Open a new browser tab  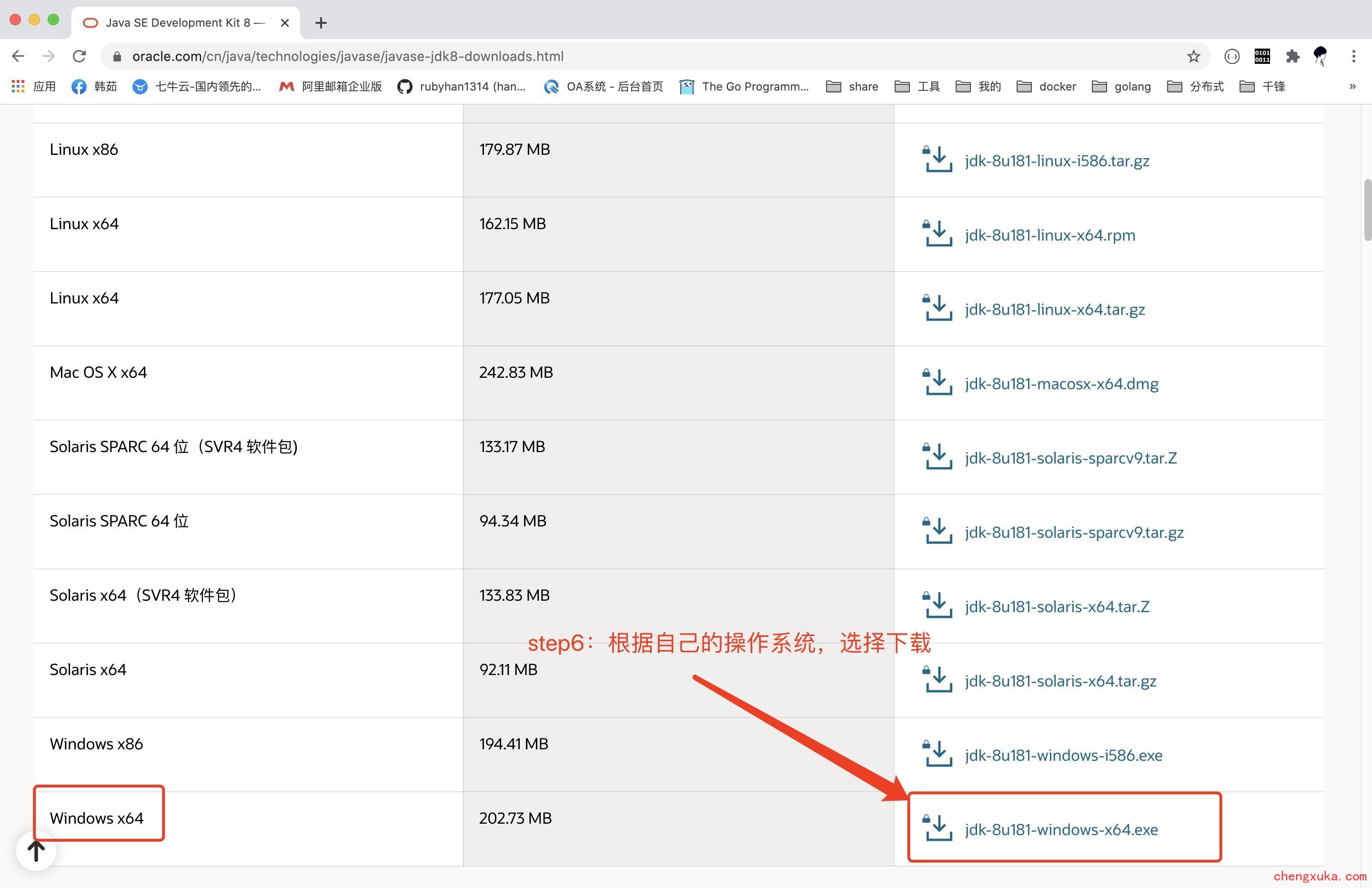point(321,22)
